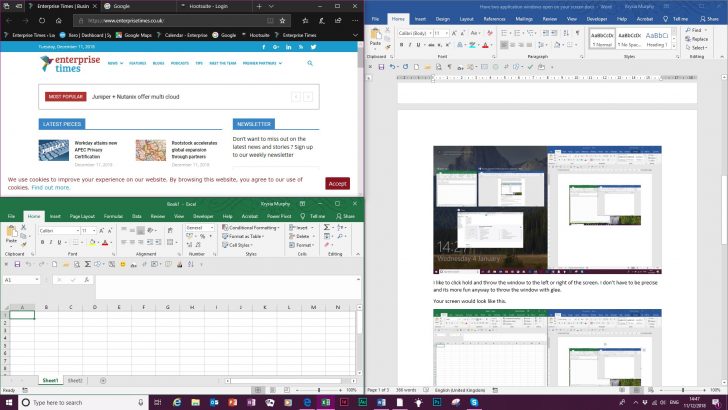Screen dimensions: 728x410
Task: Click the Edge browser refresh icon
Action: [42, 20]
